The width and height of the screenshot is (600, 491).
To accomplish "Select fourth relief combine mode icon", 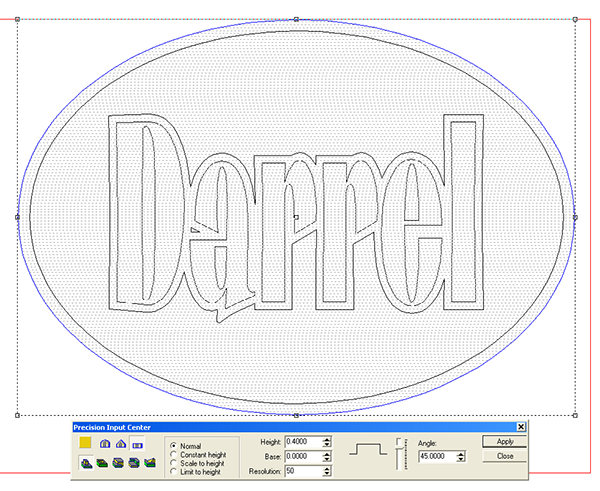I will click(x=134, y=463).
